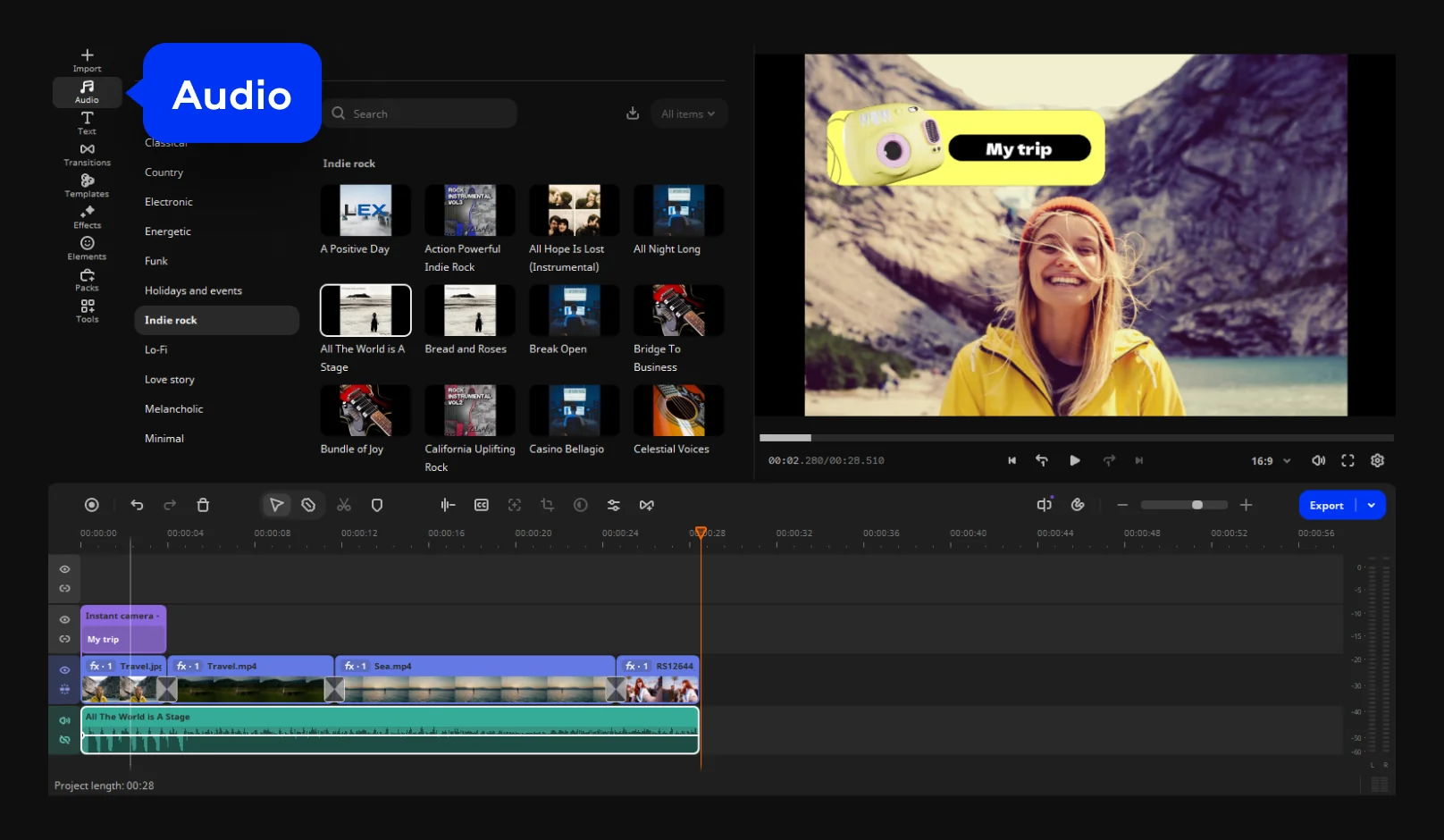Delete selected clip with trash icon
Screen dimensions: 1444x840
(203, 505)
